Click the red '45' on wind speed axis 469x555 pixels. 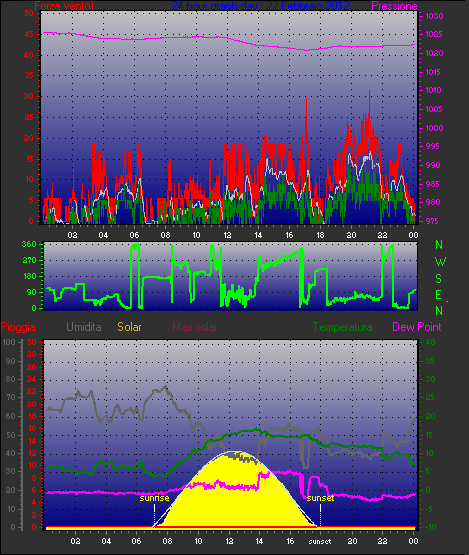point(29,34)
